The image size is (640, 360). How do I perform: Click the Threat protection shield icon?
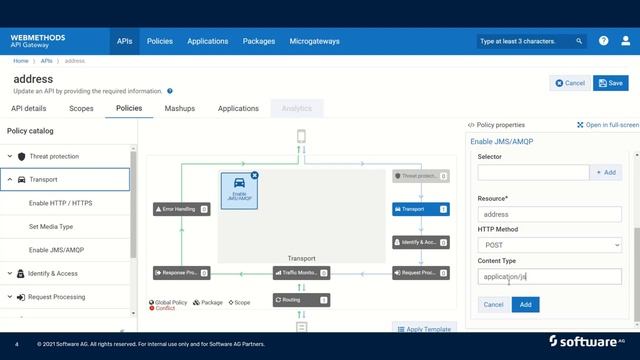point(22,156)
